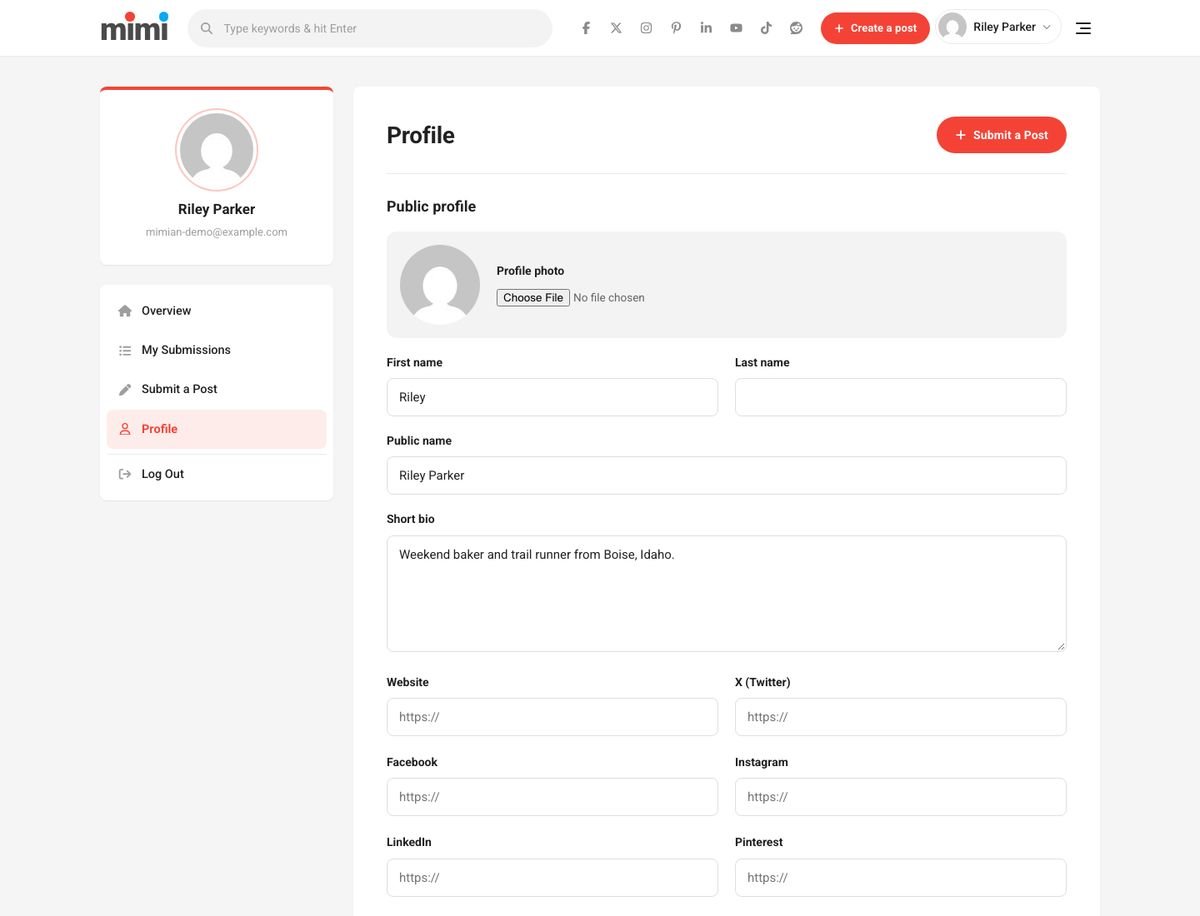Focus the keyword search field

370,28
